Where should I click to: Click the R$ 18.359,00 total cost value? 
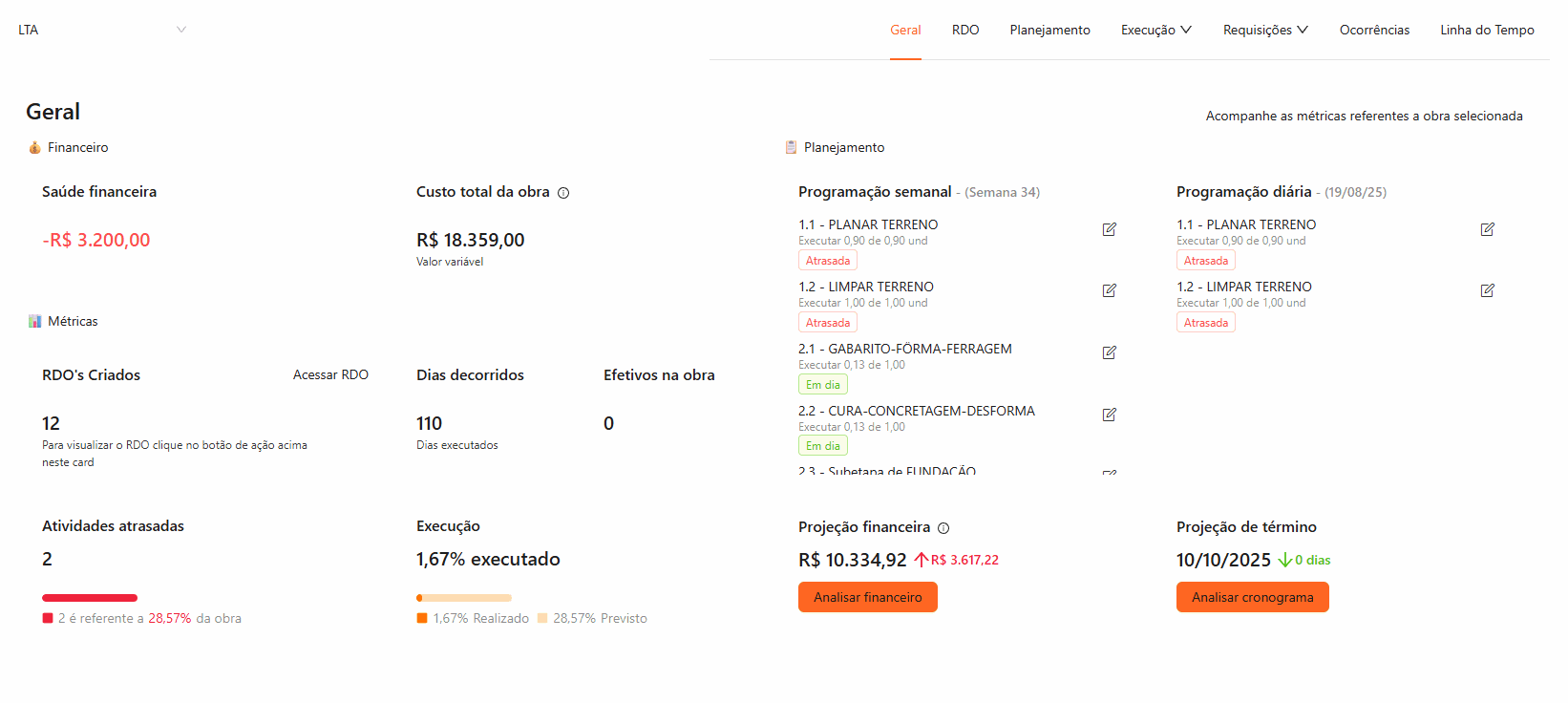(x=471, y=240)
